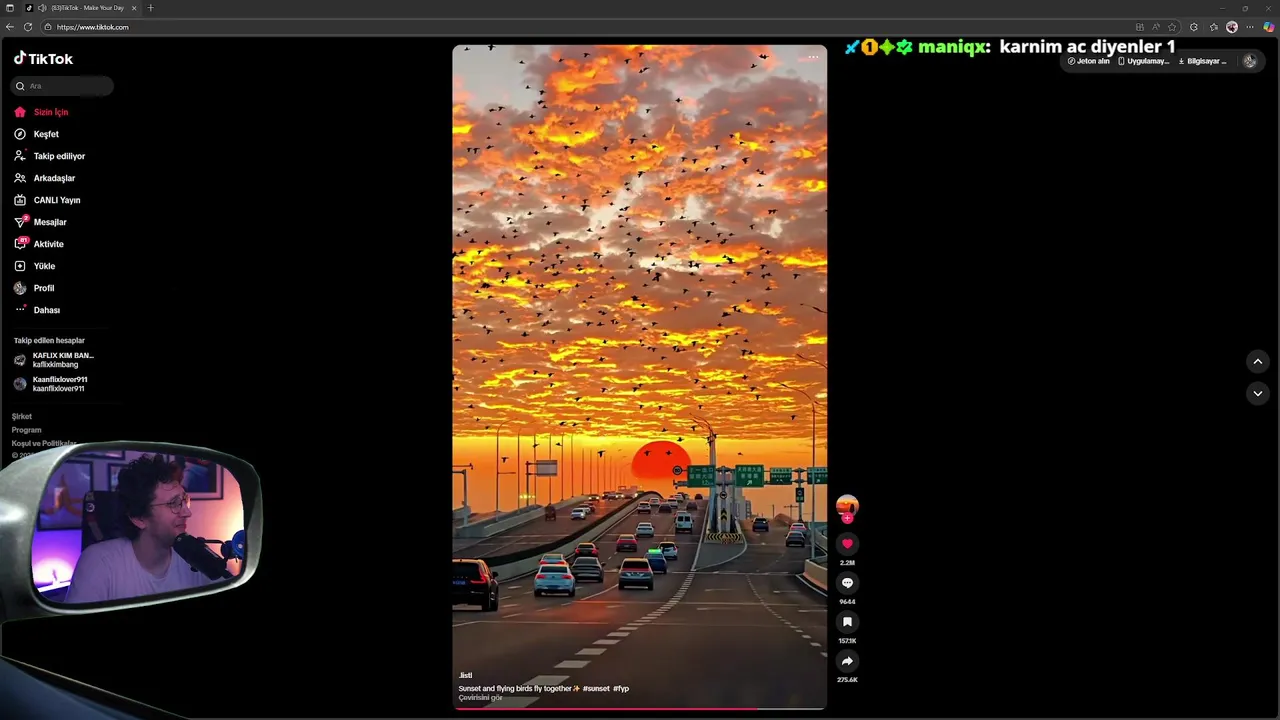This screenshot has height=720, width=1280.
Task: Seek on the video progress bar
Action: point(640,709)
